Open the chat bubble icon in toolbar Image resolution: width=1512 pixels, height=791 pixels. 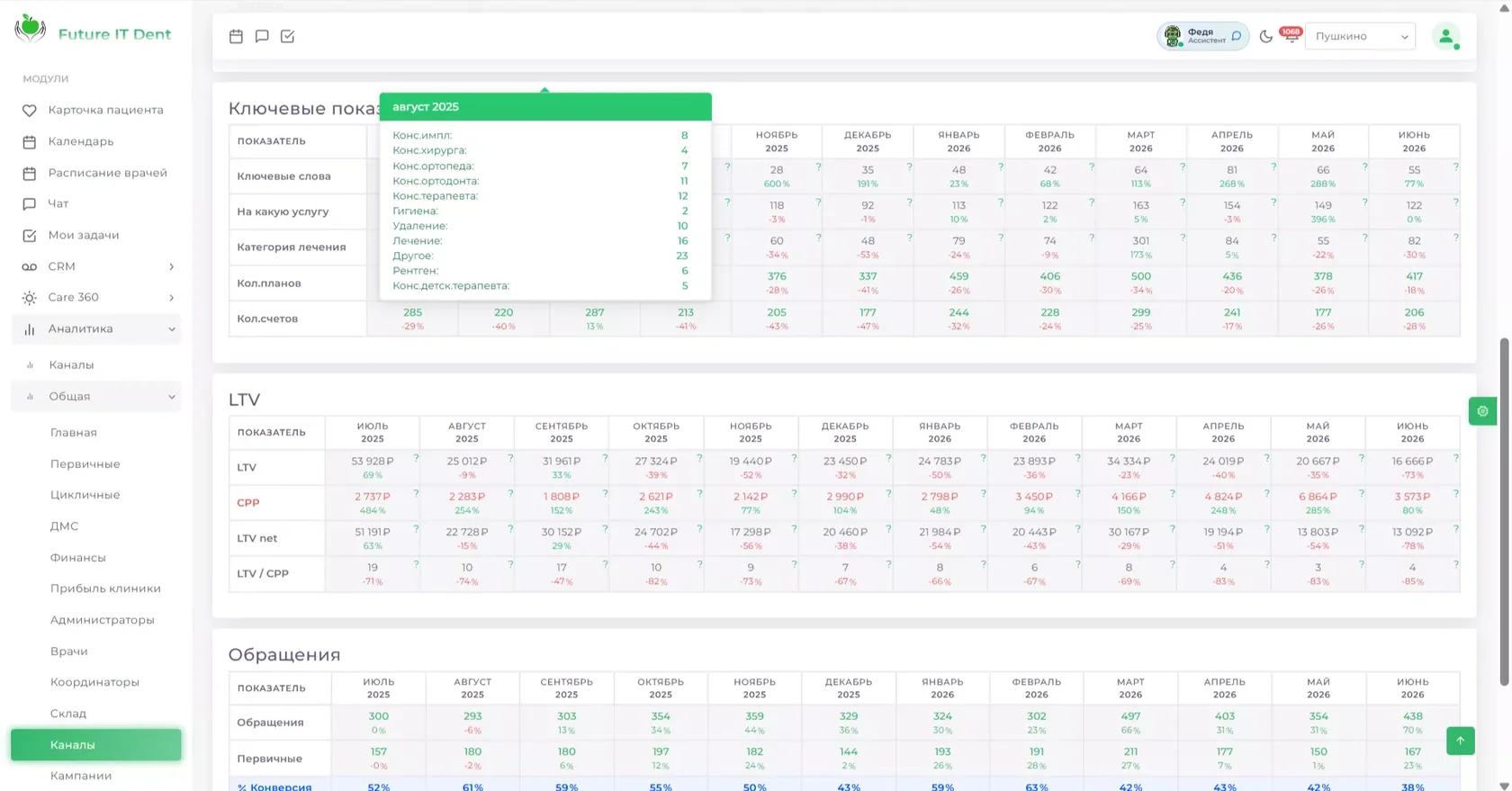262,36
